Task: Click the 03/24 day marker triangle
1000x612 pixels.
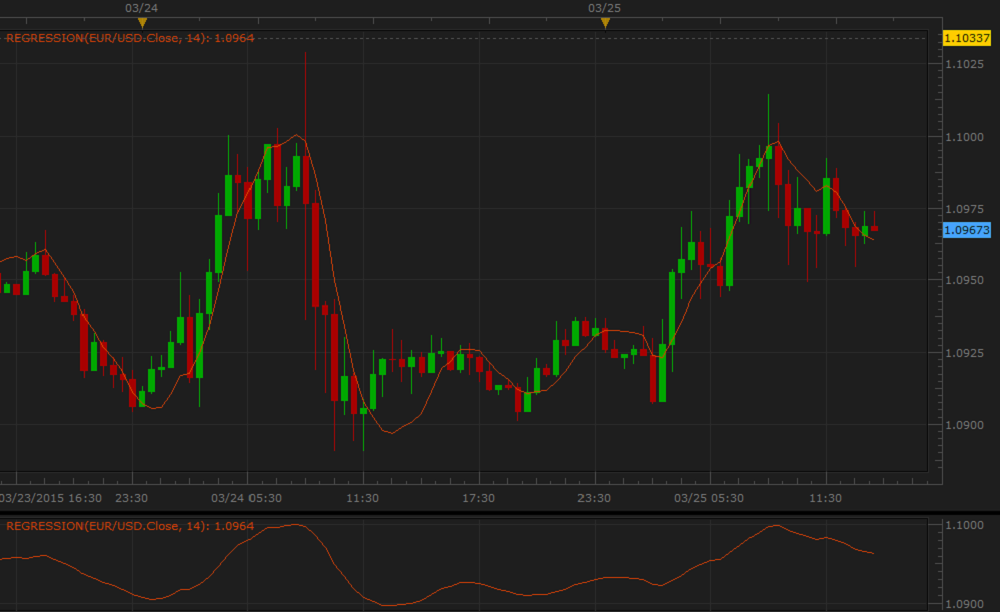Action: coord(142,23)
